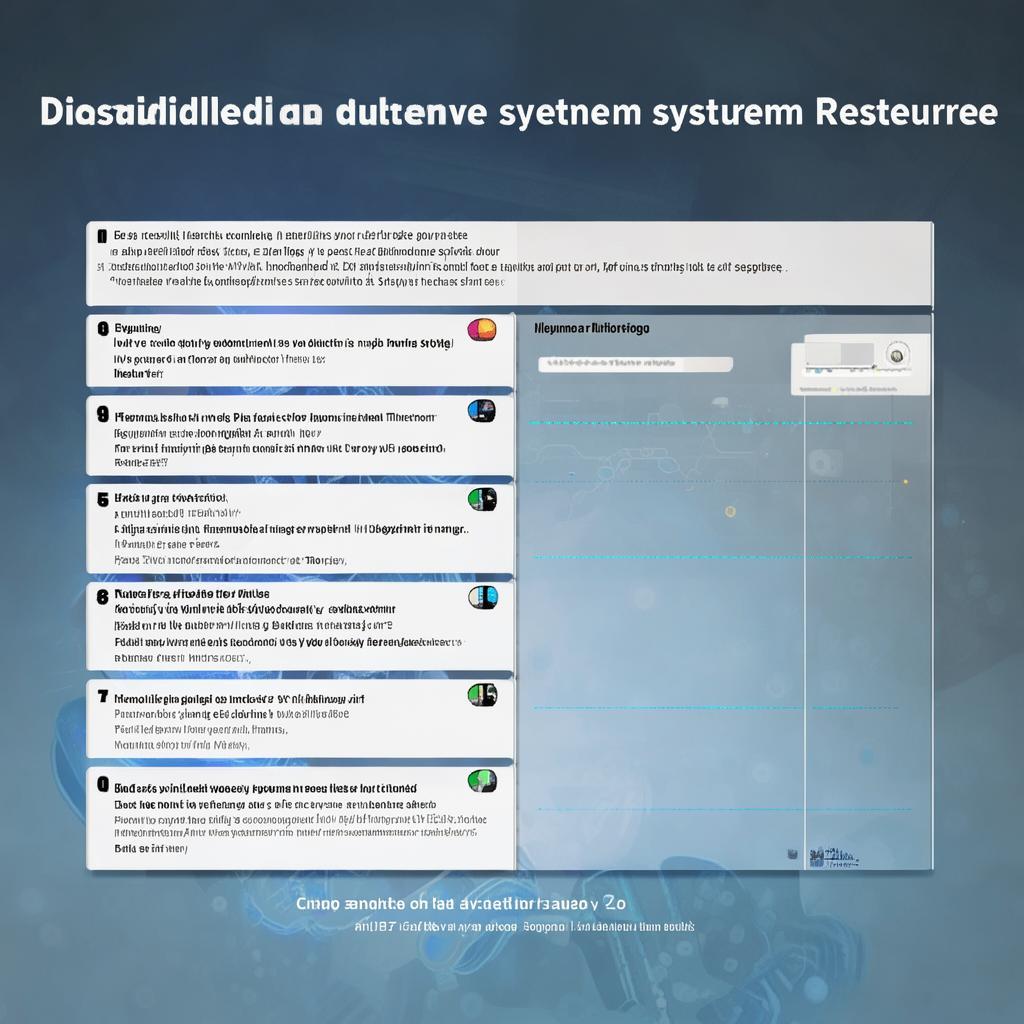The width and height of the screenshot is (1024, 1024).
Task: Click the blue logo text at right panel bottom
Action: [x=833, y=857]
